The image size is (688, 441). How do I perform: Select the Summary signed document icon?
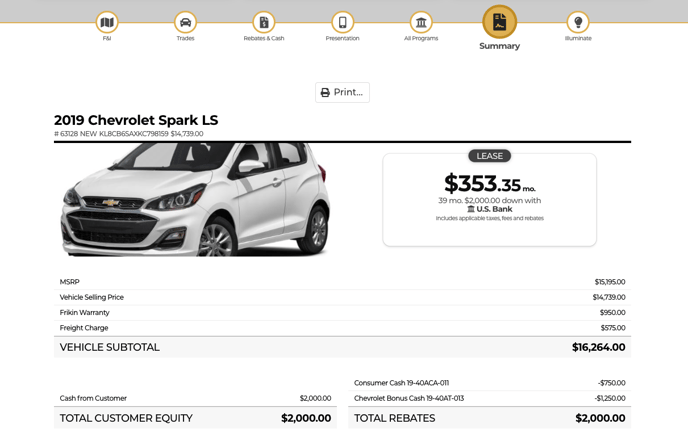pyautogui.click(x=499, y=22)
